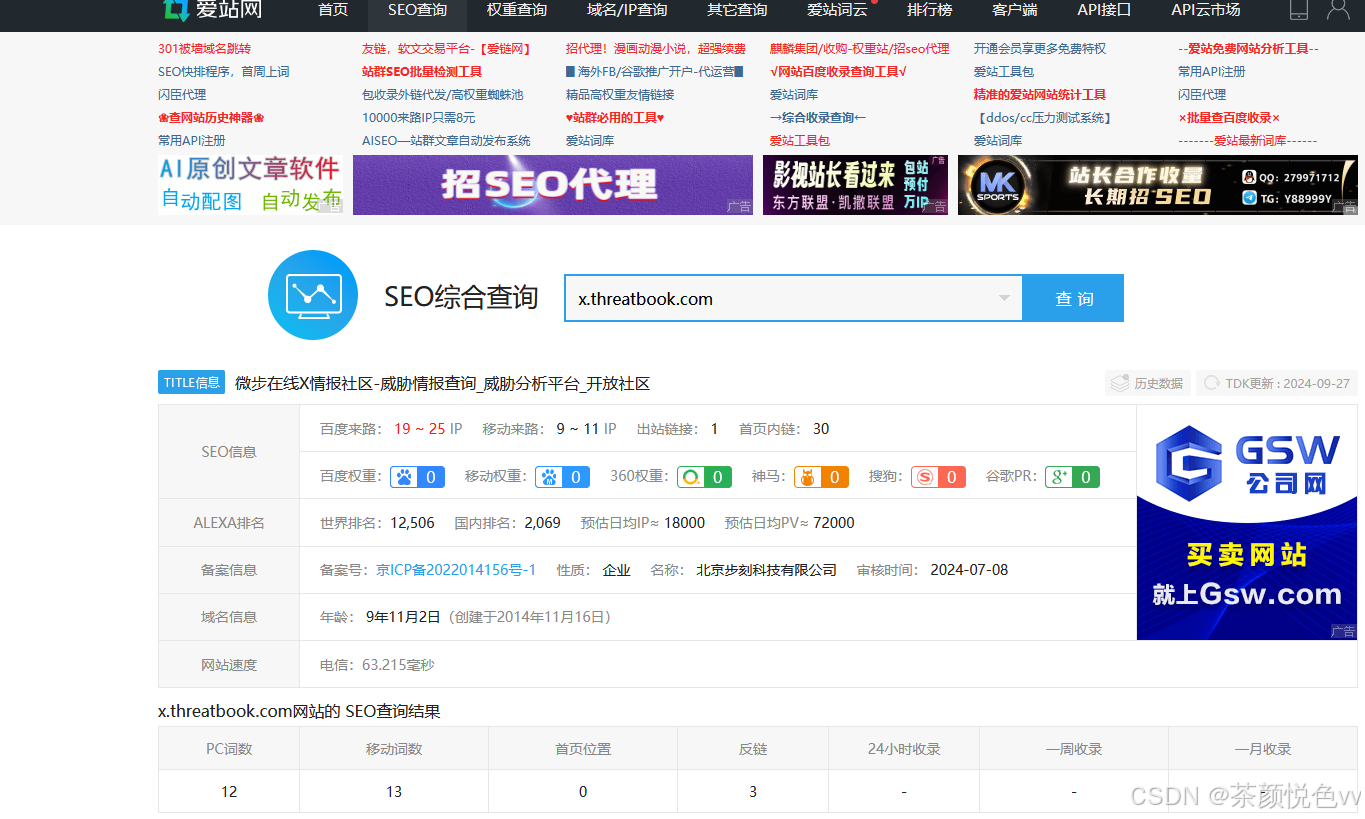The image size is (1365, 819).
Task: Open MK Sports 站长合作 banner
Action: pos(1158,185)
